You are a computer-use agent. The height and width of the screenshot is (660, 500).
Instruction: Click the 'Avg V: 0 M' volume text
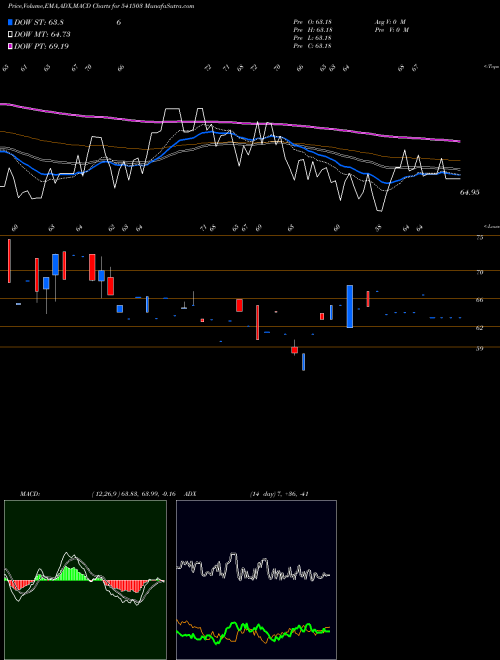[x=390, y=21]
